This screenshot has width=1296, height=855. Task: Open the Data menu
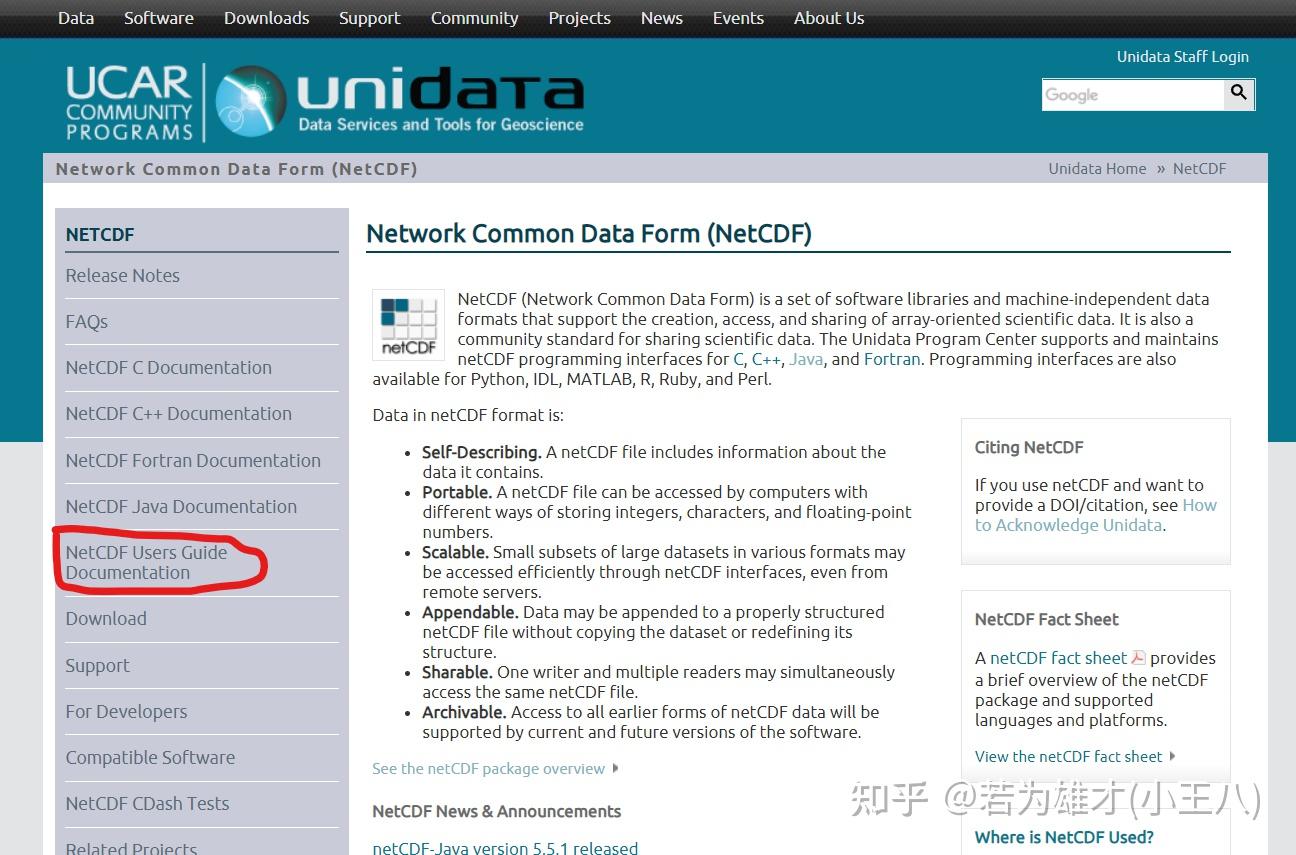coord(75,17)
